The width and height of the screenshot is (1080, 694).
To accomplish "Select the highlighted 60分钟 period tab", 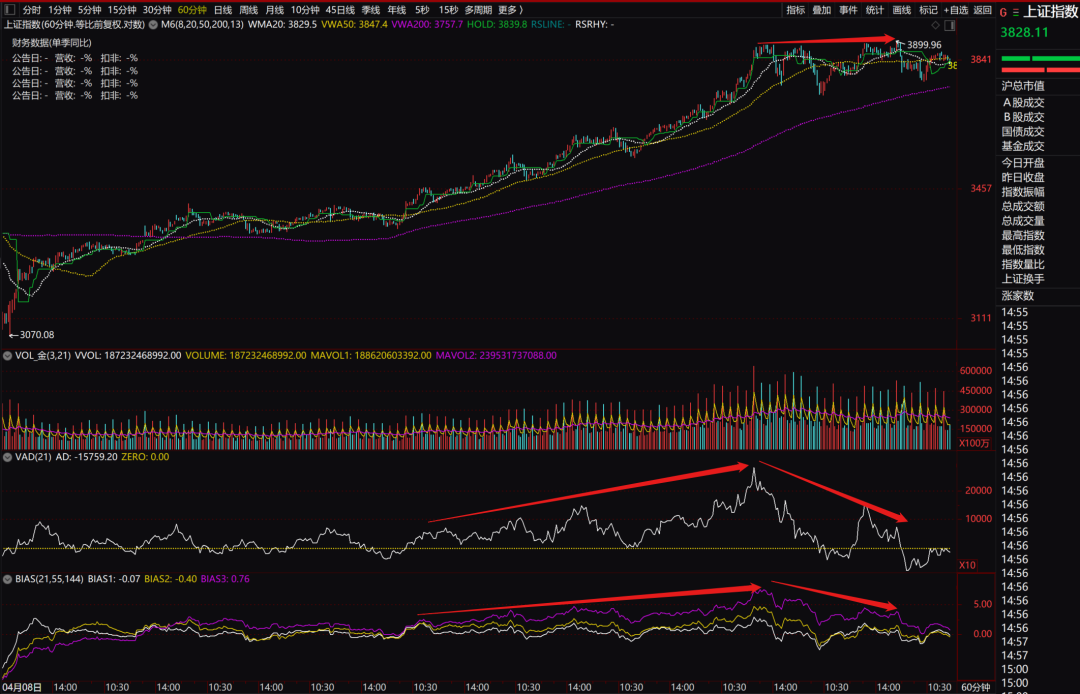I will tap(192, 10).
